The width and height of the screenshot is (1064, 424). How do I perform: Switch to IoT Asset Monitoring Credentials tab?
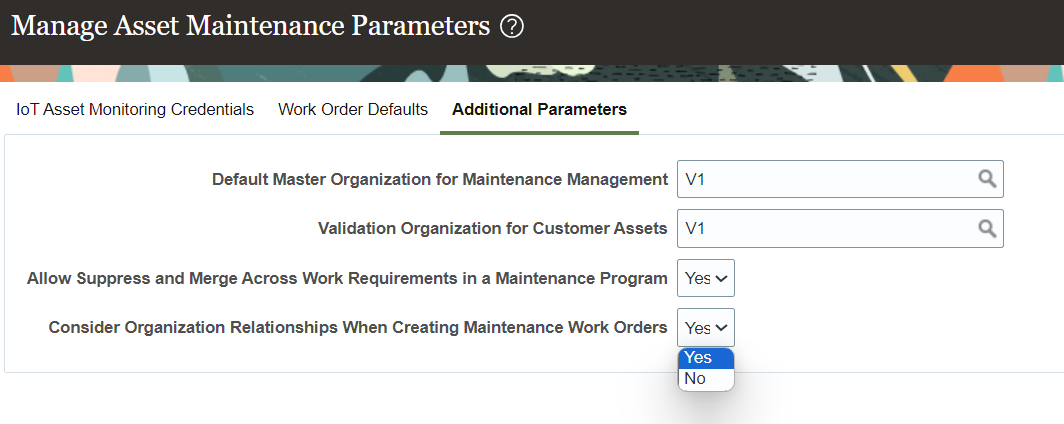tap(135, 109)
